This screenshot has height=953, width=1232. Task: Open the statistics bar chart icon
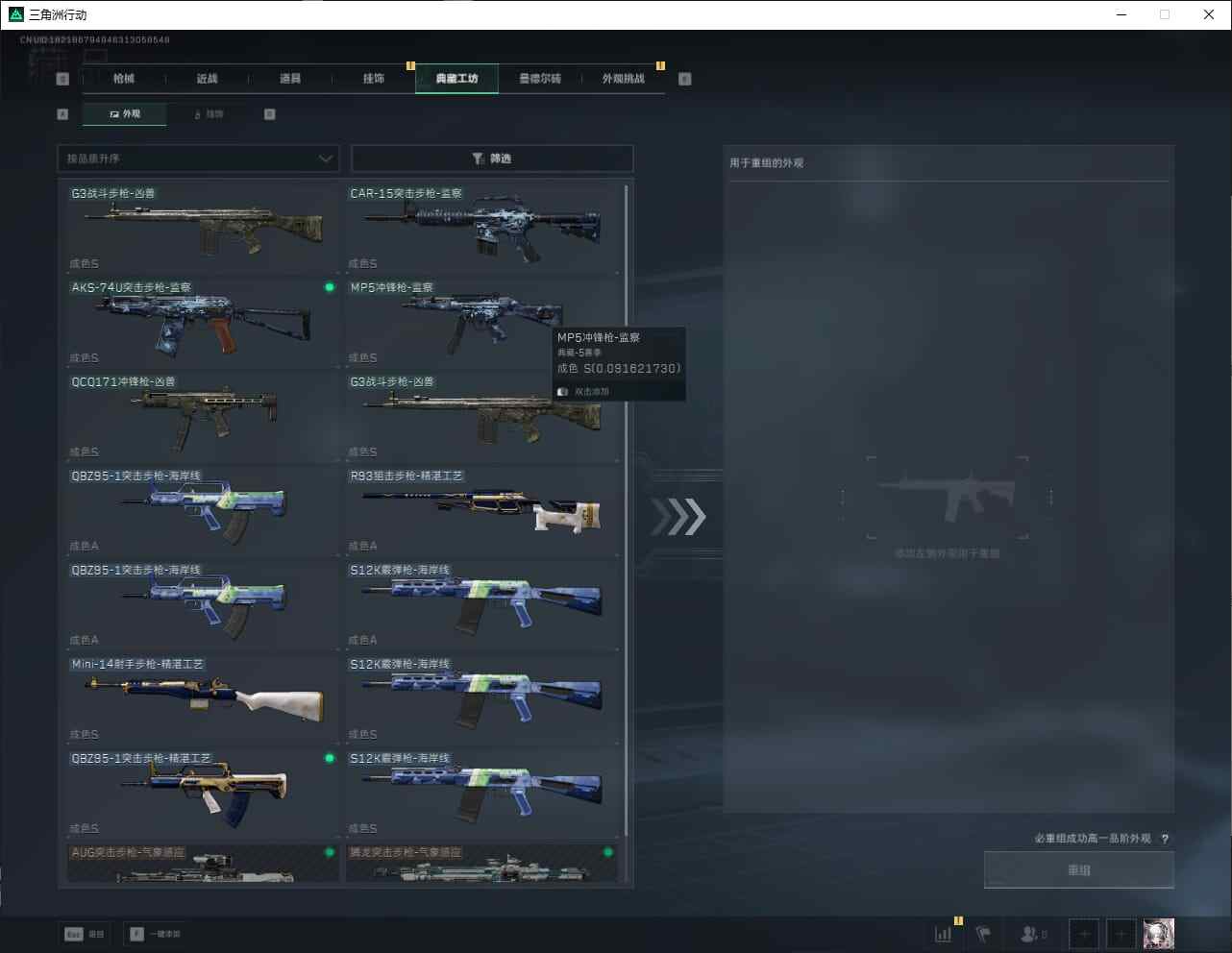click(x=944, y=934)
